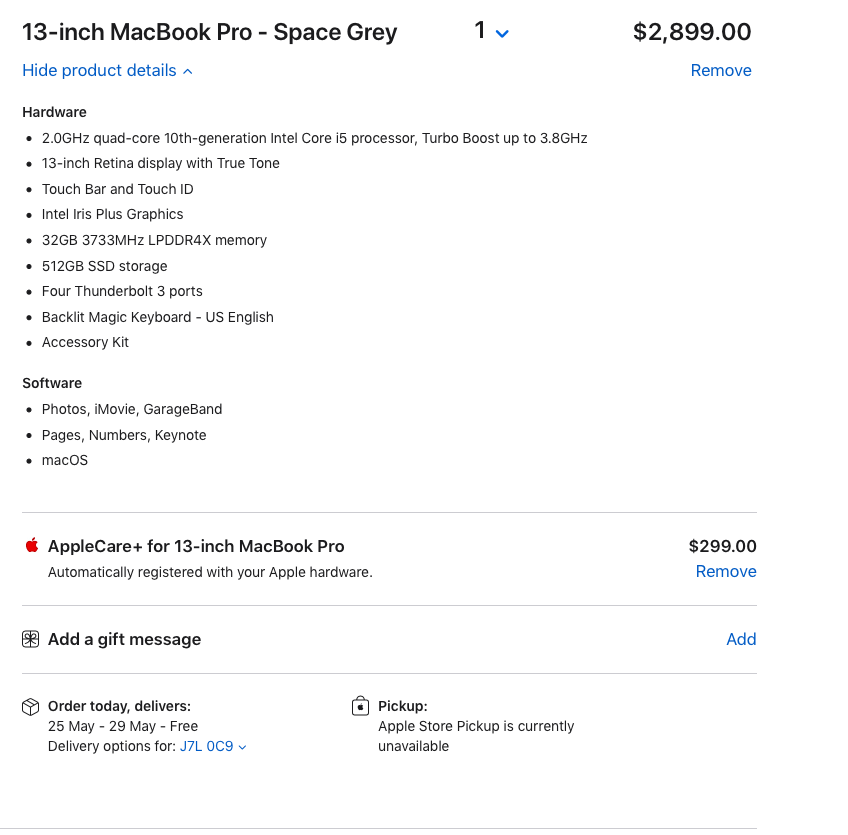Click the $2,899.00 MacBook price
This screenshot has width=848, height=835.
(692, 32)
